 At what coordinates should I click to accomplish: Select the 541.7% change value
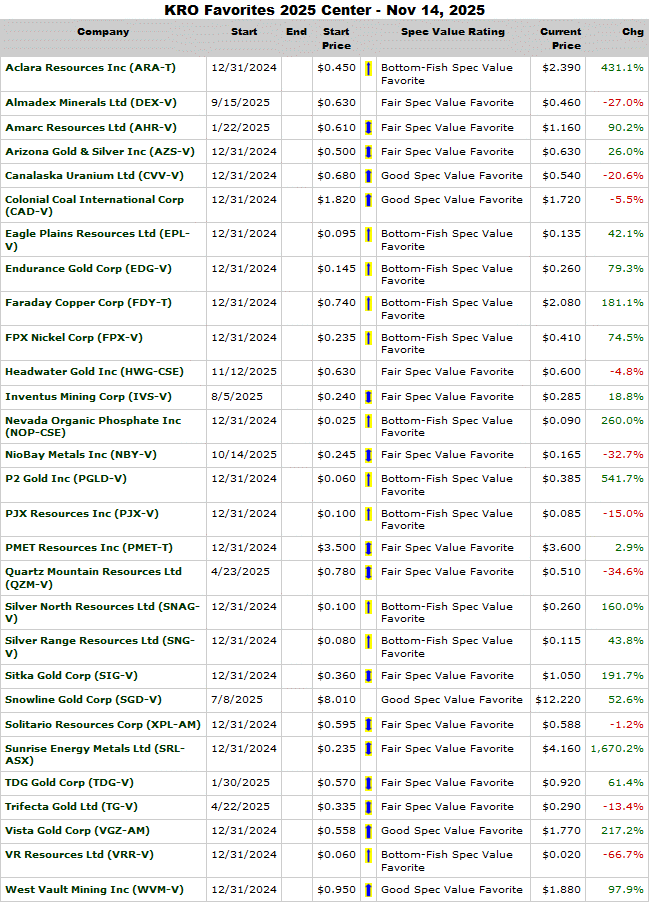(622, 479)
